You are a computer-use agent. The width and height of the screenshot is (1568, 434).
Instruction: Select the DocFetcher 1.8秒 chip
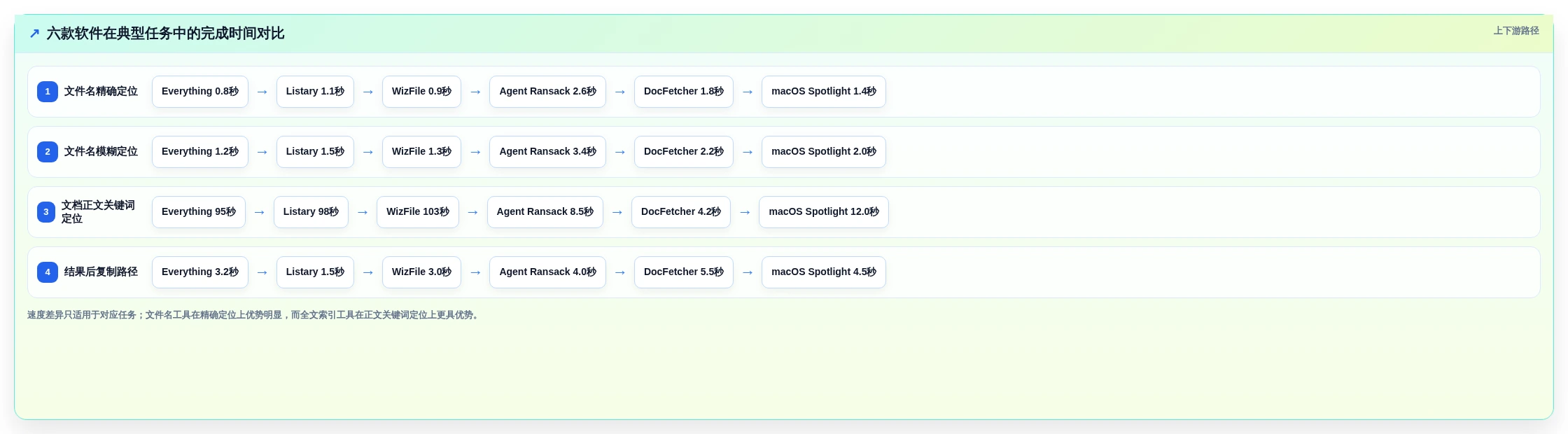click(x=684, y=92)
